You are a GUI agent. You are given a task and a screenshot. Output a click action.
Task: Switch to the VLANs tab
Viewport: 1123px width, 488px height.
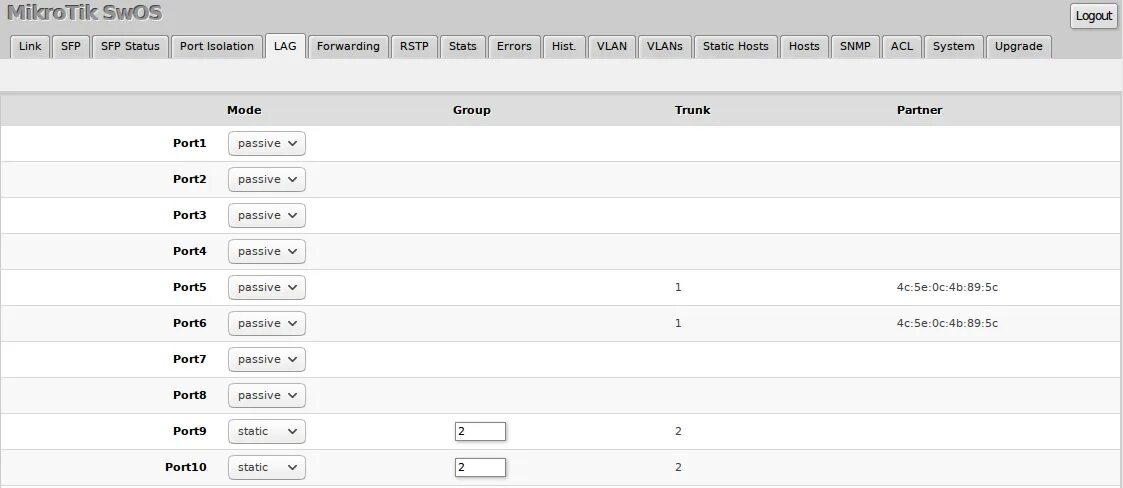point(665,47)
